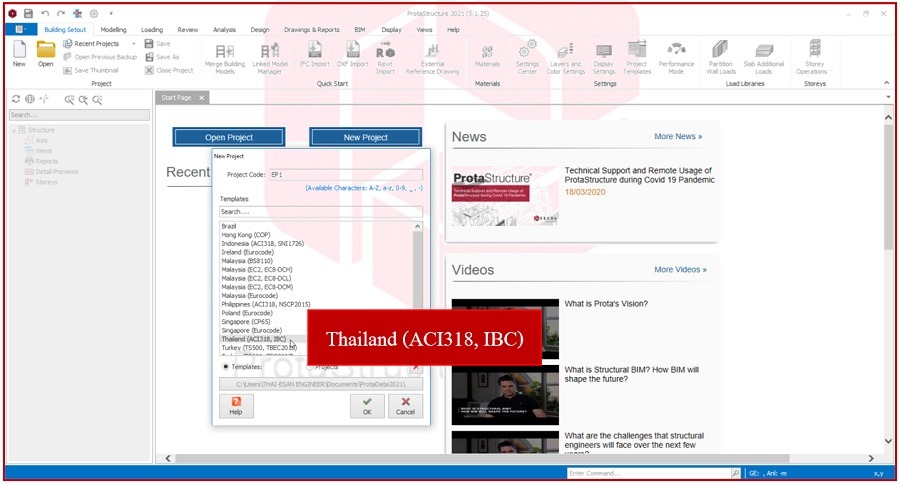Click the Templates search field

pyautogui.click(x=321, y=212)
